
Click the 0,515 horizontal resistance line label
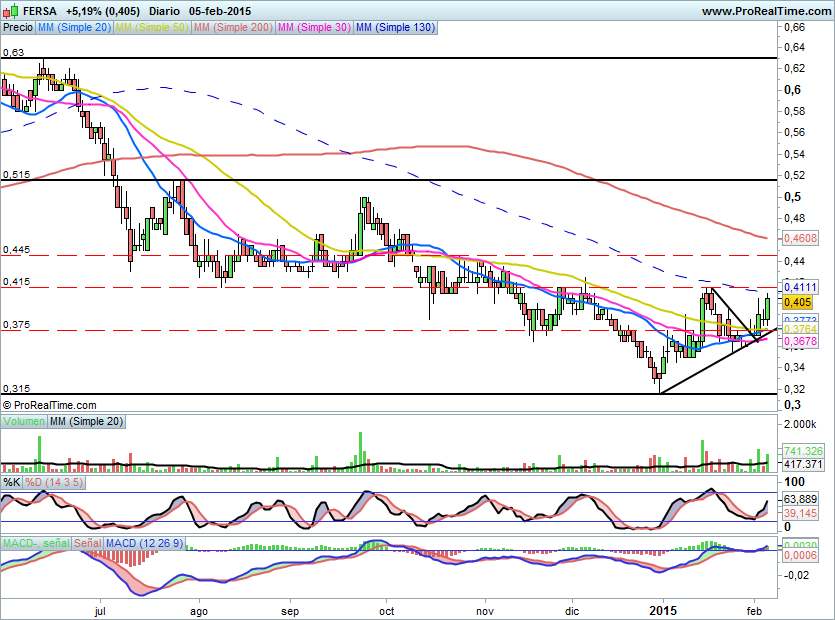click(15, 174)
